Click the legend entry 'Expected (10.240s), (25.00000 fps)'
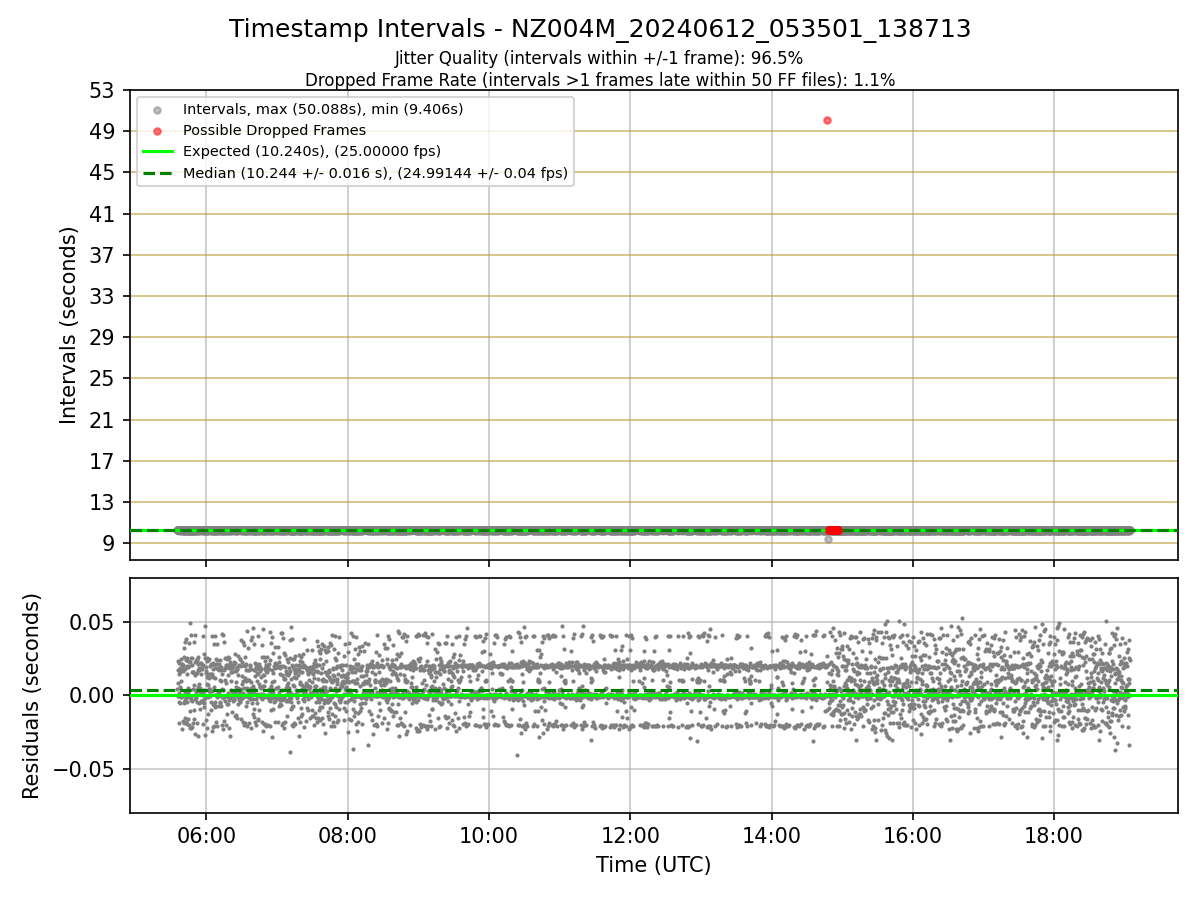The image size is (1200, 900). click(312, 151)
